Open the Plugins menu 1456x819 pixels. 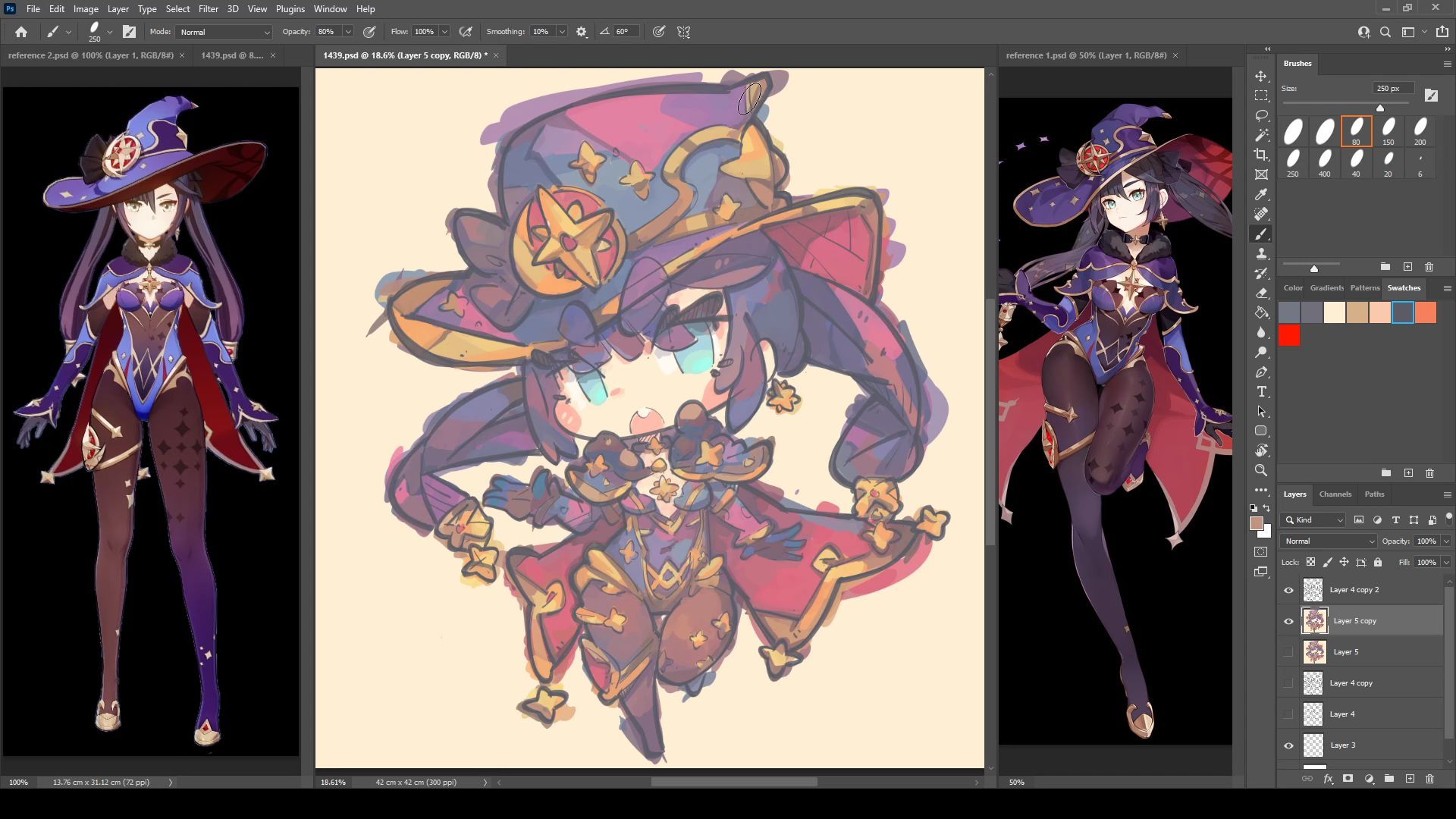click(290, 9)
